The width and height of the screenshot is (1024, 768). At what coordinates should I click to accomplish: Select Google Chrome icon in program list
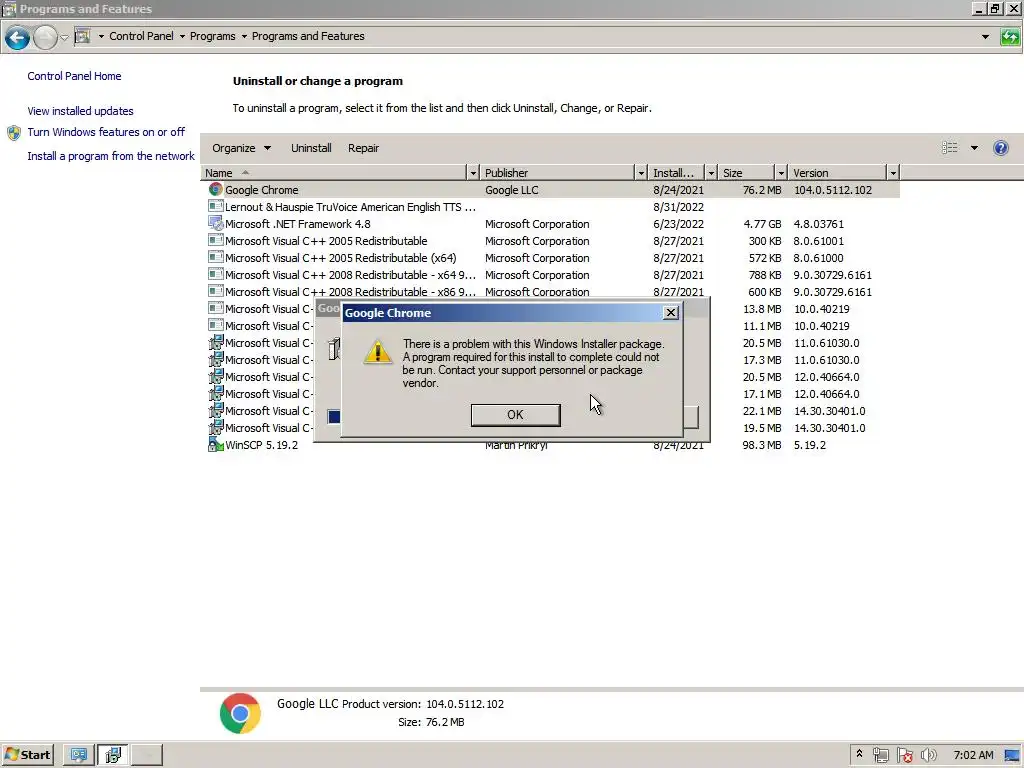click(216, 189)
